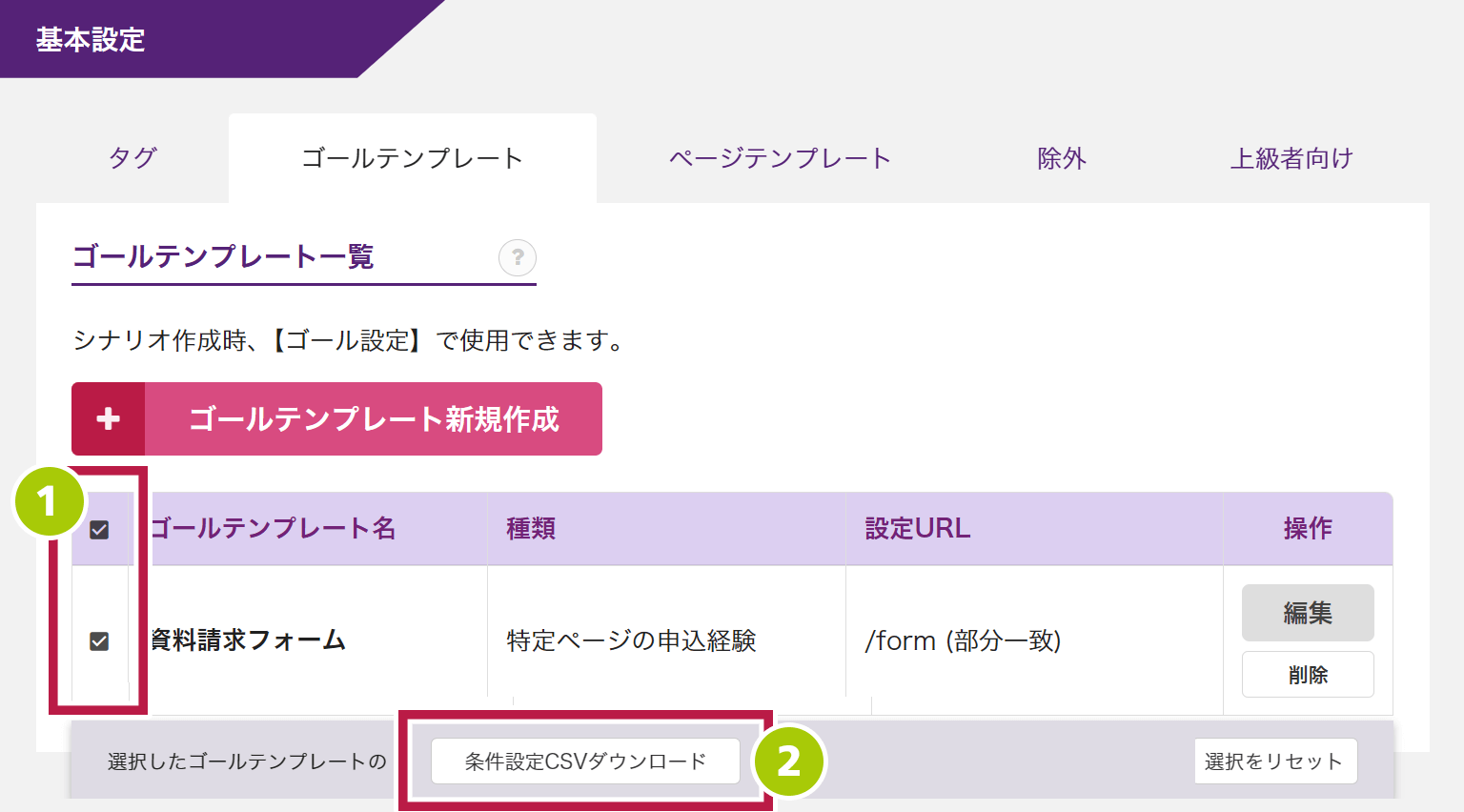Screen dimensions: 1464x812
Task: Click the help question mark icon
Action: (518, 257)
